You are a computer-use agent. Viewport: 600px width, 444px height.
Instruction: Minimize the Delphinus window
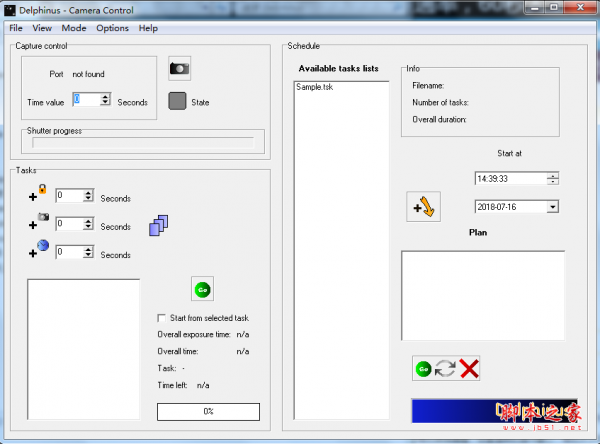coord(535,7)
